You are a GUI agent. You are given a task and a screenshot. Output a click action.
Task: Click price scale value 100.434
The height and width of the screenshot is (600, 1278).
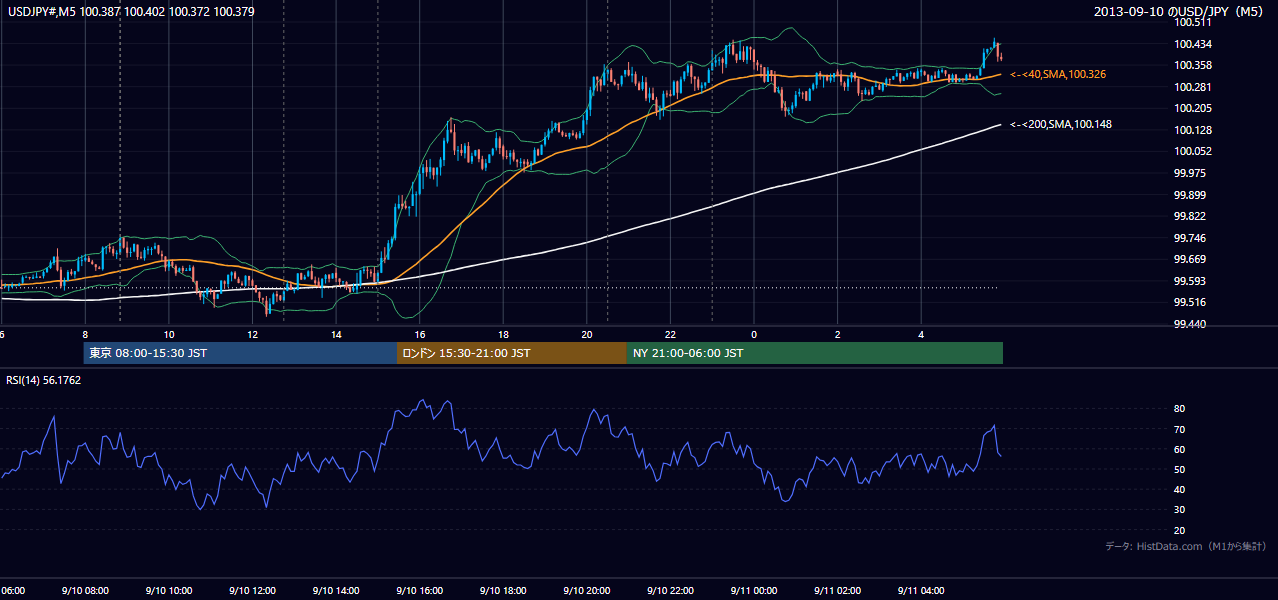click(x=1193, y=44)
